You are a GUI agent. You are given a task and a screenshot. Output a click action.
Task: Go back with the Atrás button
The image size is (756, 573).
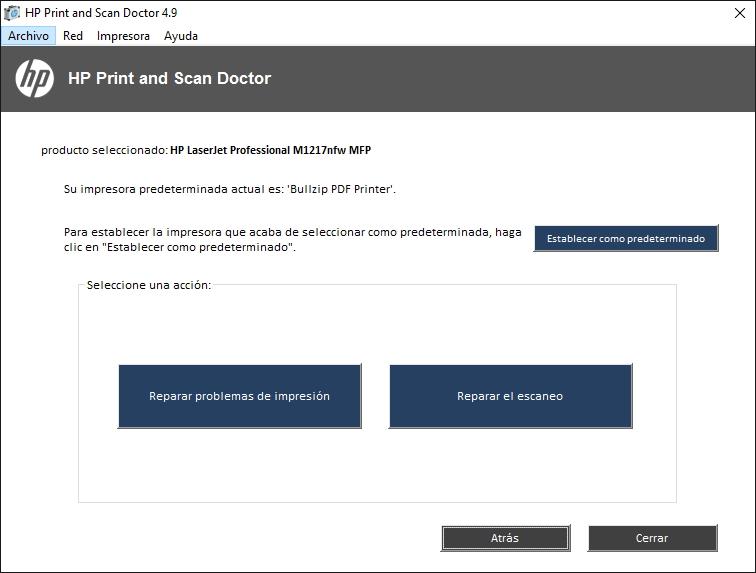click(505, 538)
